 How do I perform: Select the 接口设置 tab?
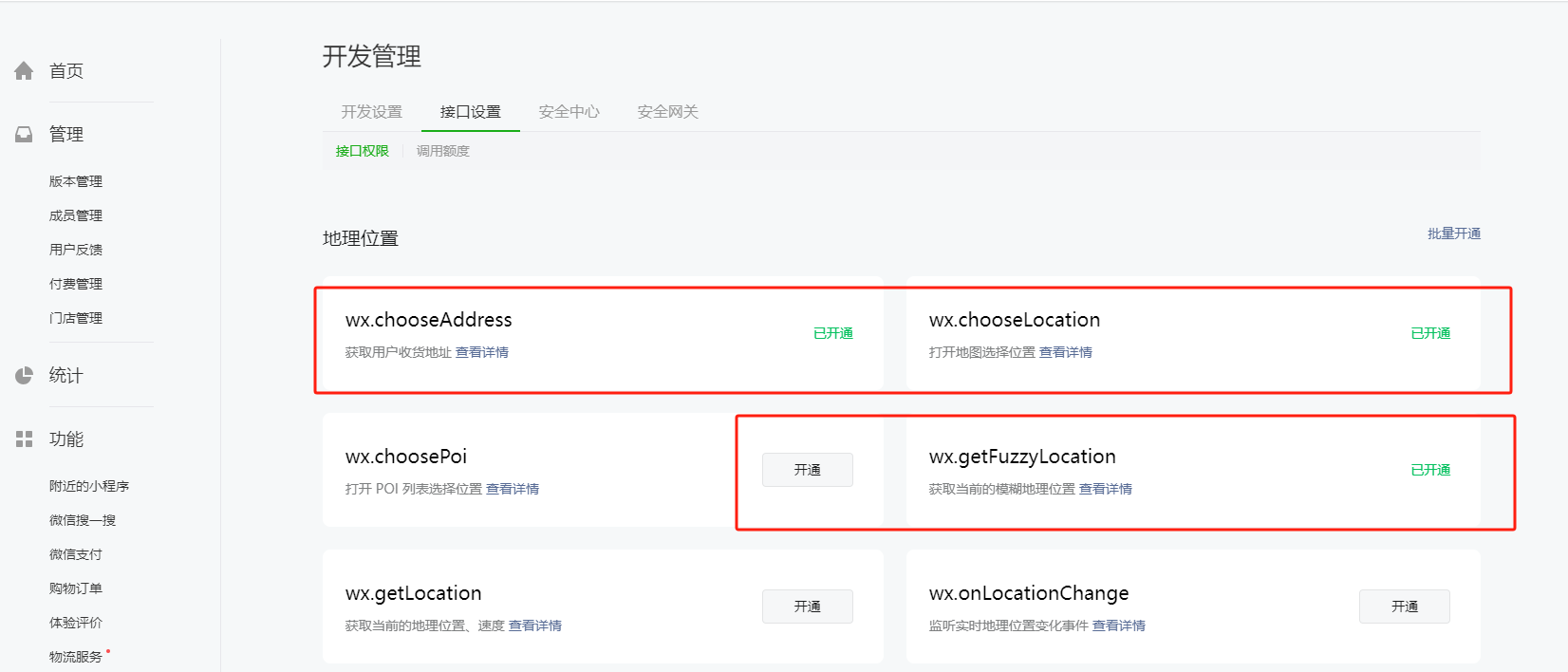coord(471,112)
